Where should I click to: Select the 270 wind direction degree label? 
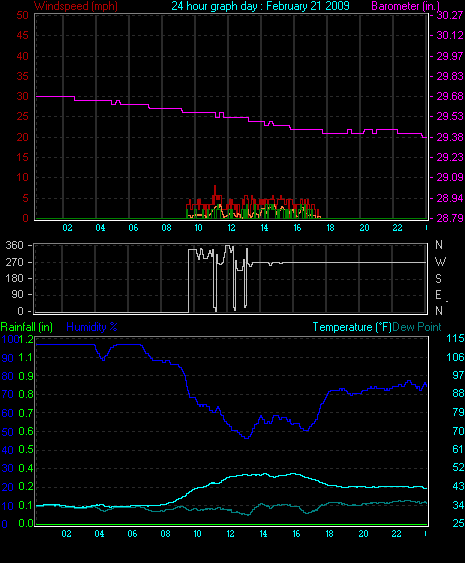(x=14, y=262)
